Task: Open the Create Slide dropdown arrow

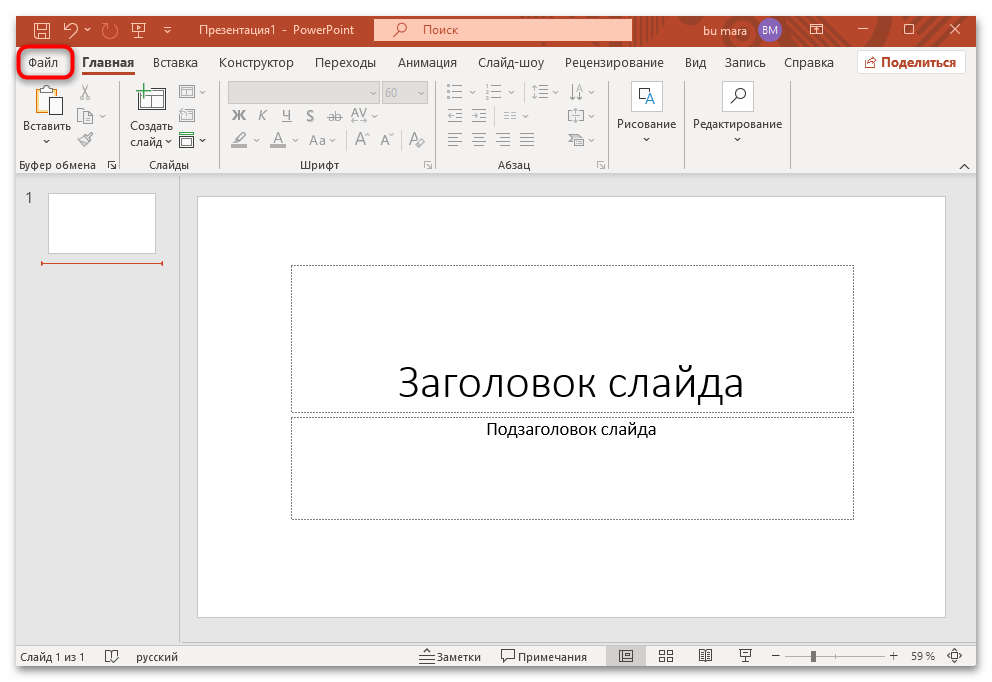Action: click(x=168, y=141)
